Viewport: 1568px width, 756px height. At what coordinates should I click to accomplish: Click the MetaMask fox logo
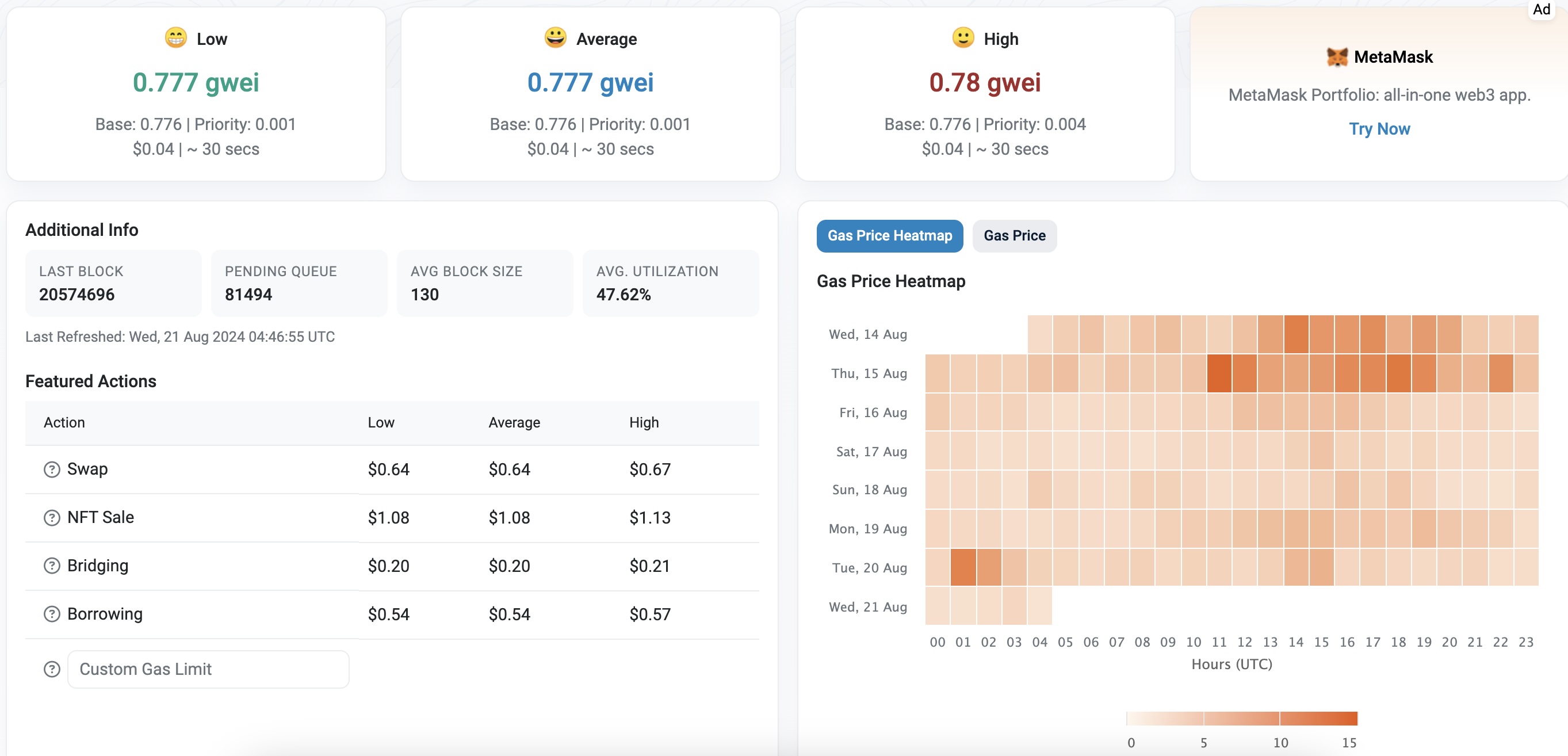[x=1337, y=57]
